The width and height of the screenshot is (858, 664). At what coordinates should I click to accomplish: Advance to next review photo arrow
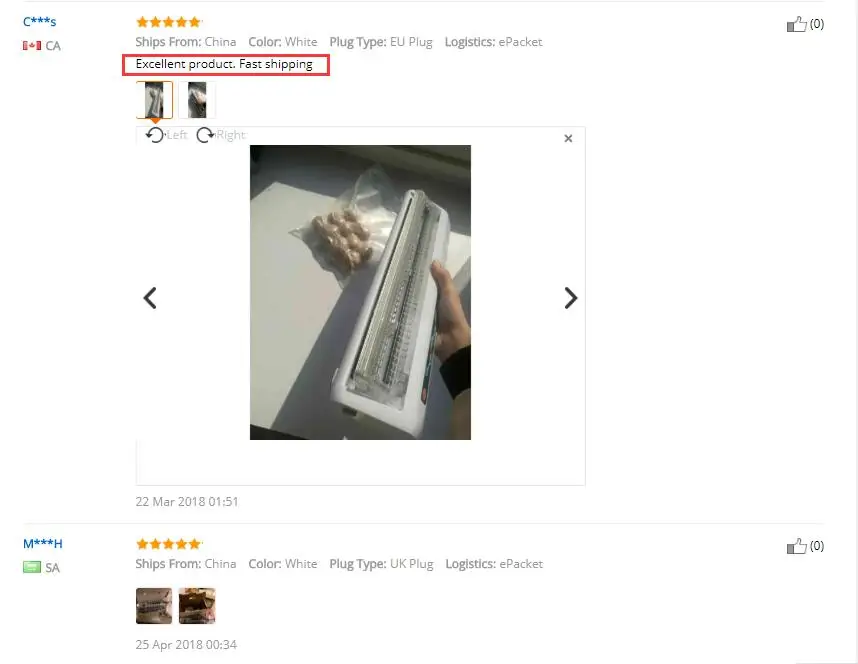click(571, 298)
